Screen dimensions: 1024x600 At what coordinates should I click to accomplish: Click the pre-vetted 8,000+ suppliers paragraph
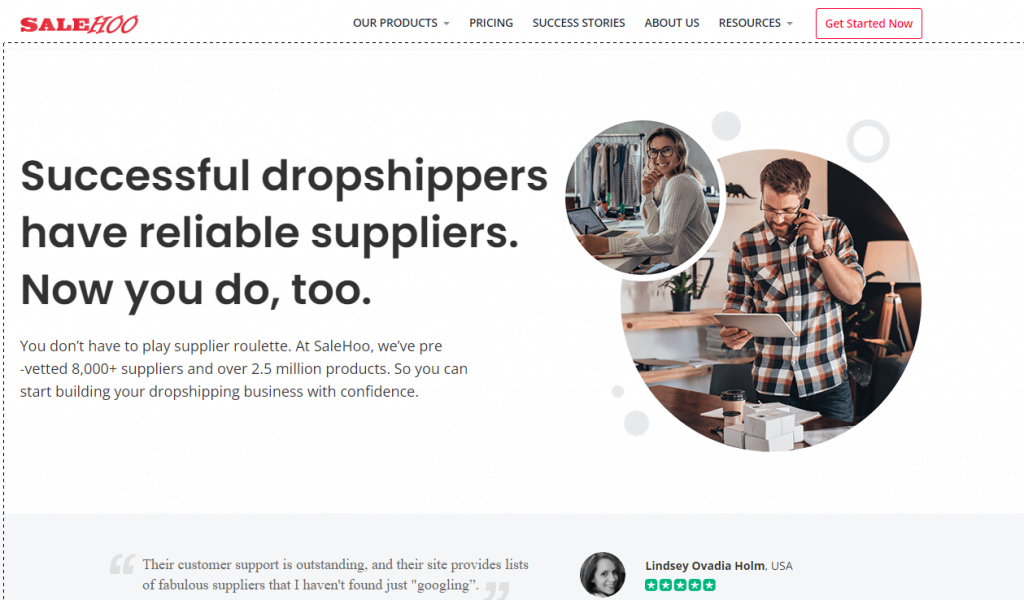tap(244, 369)
